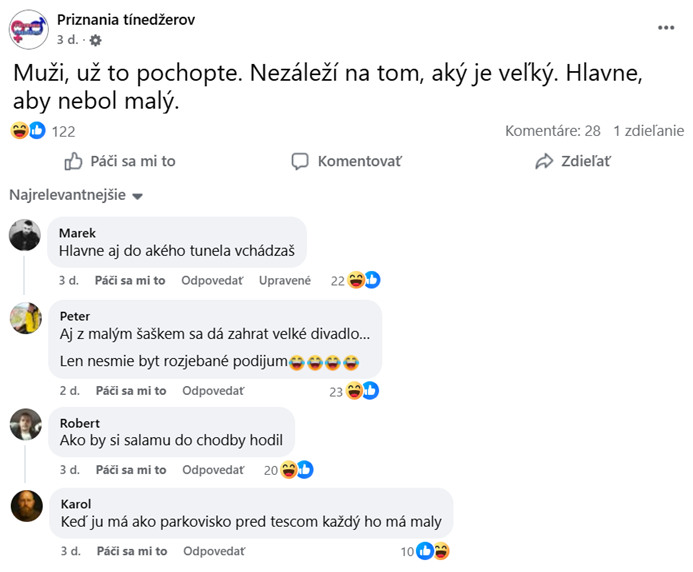Click the post's reaction emoji icons

[28, 130]
